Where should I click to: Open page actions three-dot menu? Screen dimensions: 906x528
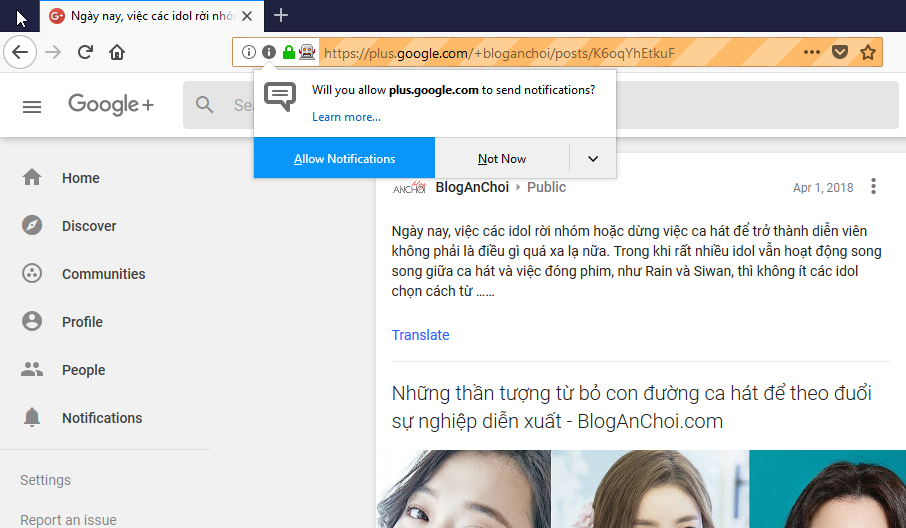click(x=812, y=52)
